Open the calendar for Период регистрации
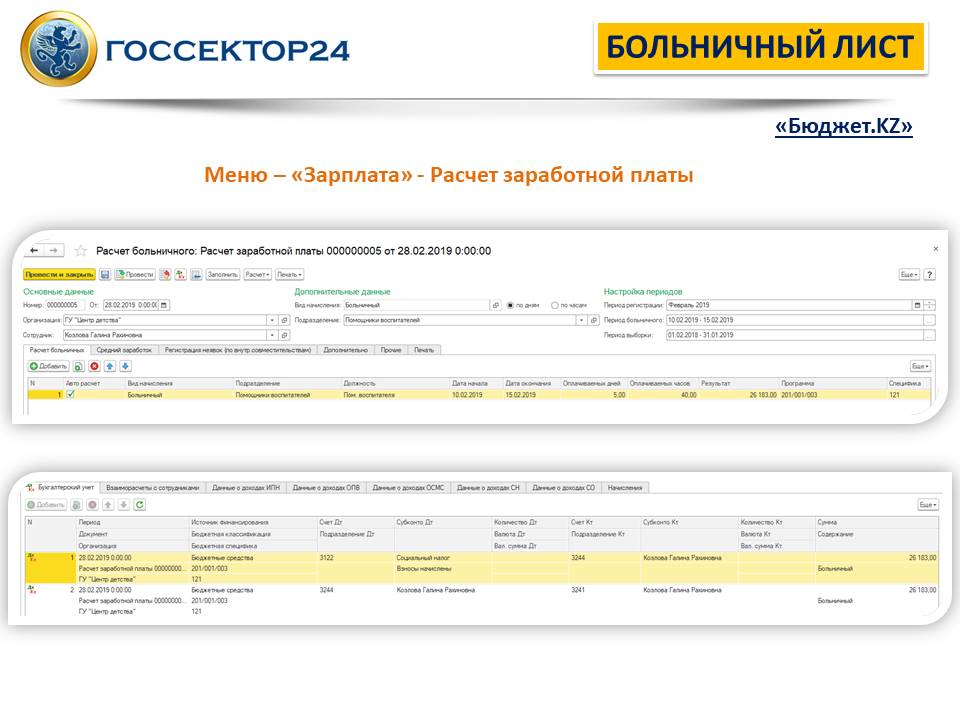 click(917, 305)
